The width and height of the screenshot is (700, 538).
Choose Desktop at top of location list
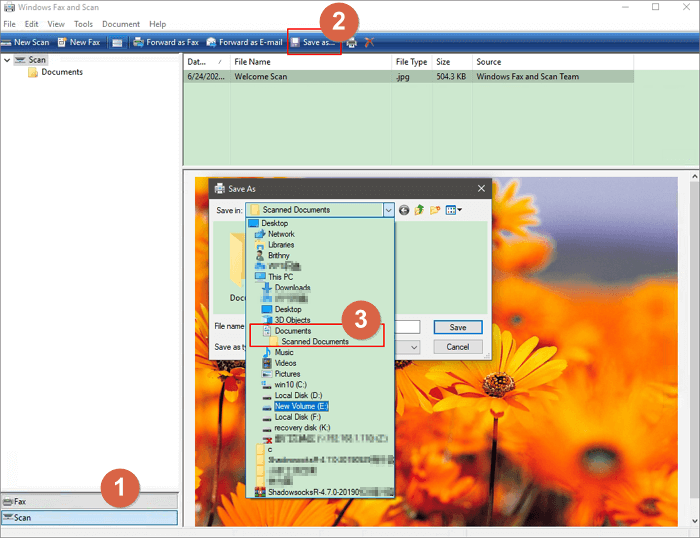(268, 223)
